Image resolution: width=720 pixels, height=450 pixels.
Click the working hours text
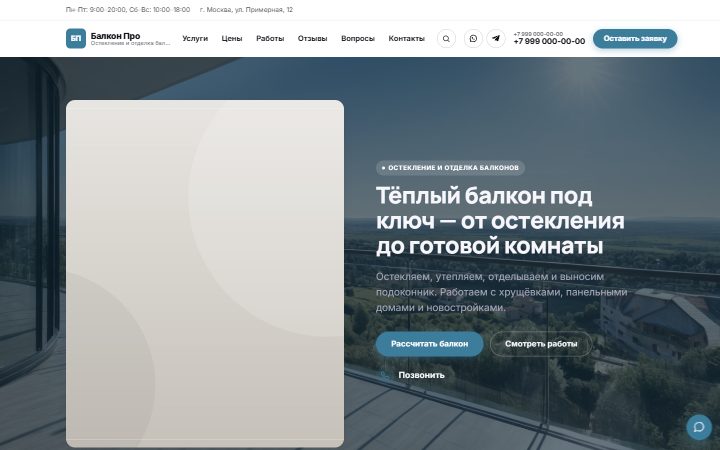point(128,10)
